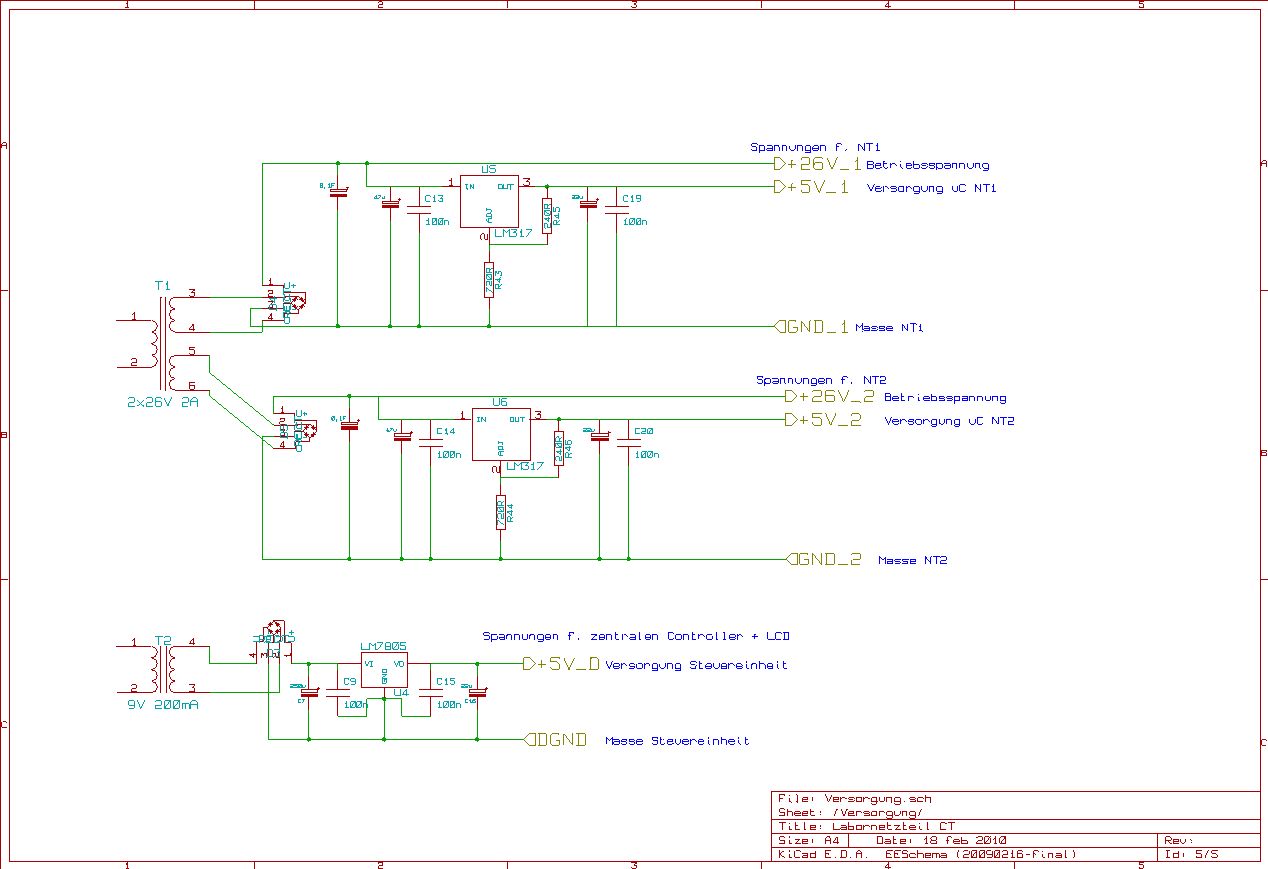Click the 'Id: 5/5' sheet number
The width and height of the screenshot is (1268, 869).
click(1192, 855)
